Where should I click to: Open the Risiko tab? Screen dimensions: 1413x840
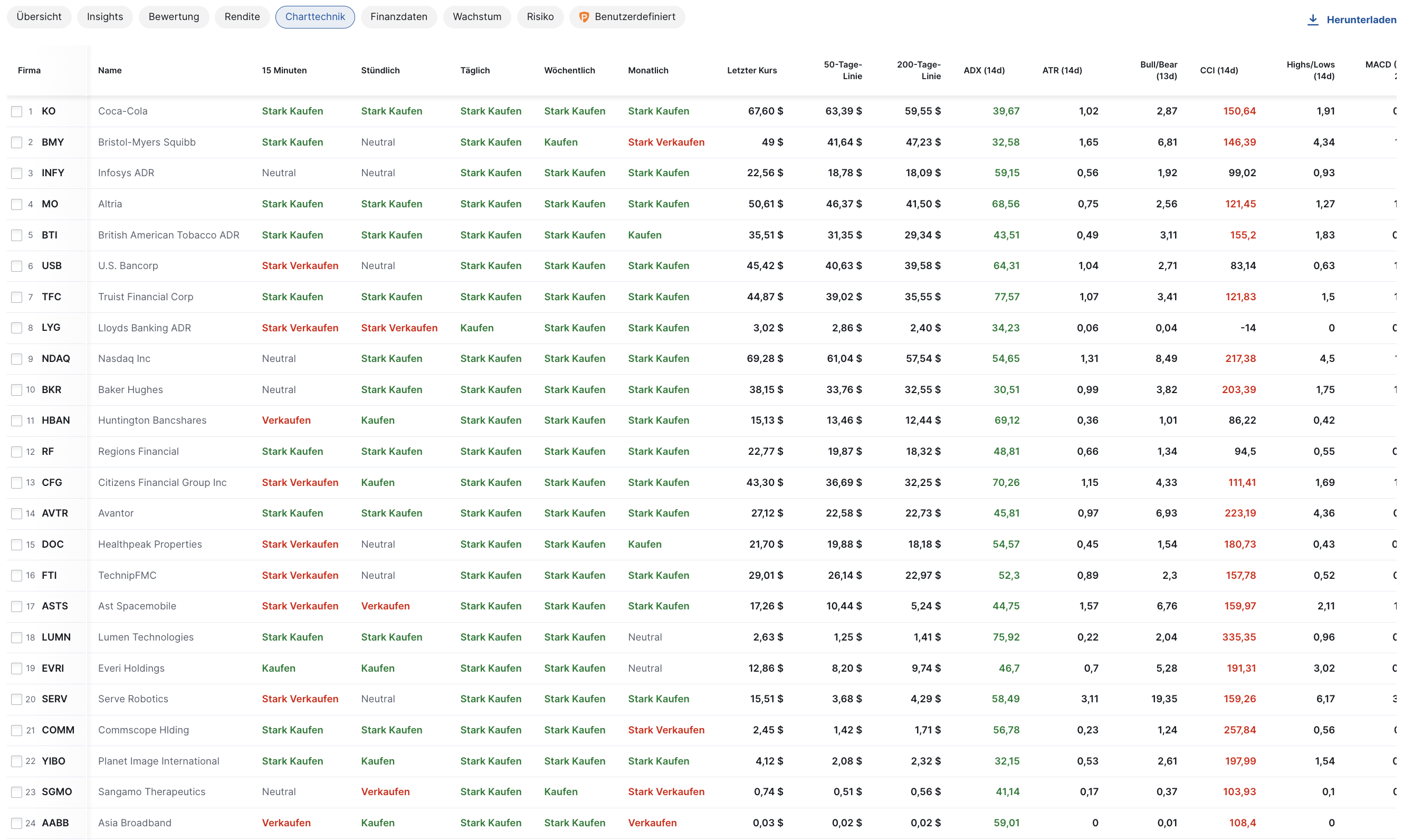coord(540,17)
